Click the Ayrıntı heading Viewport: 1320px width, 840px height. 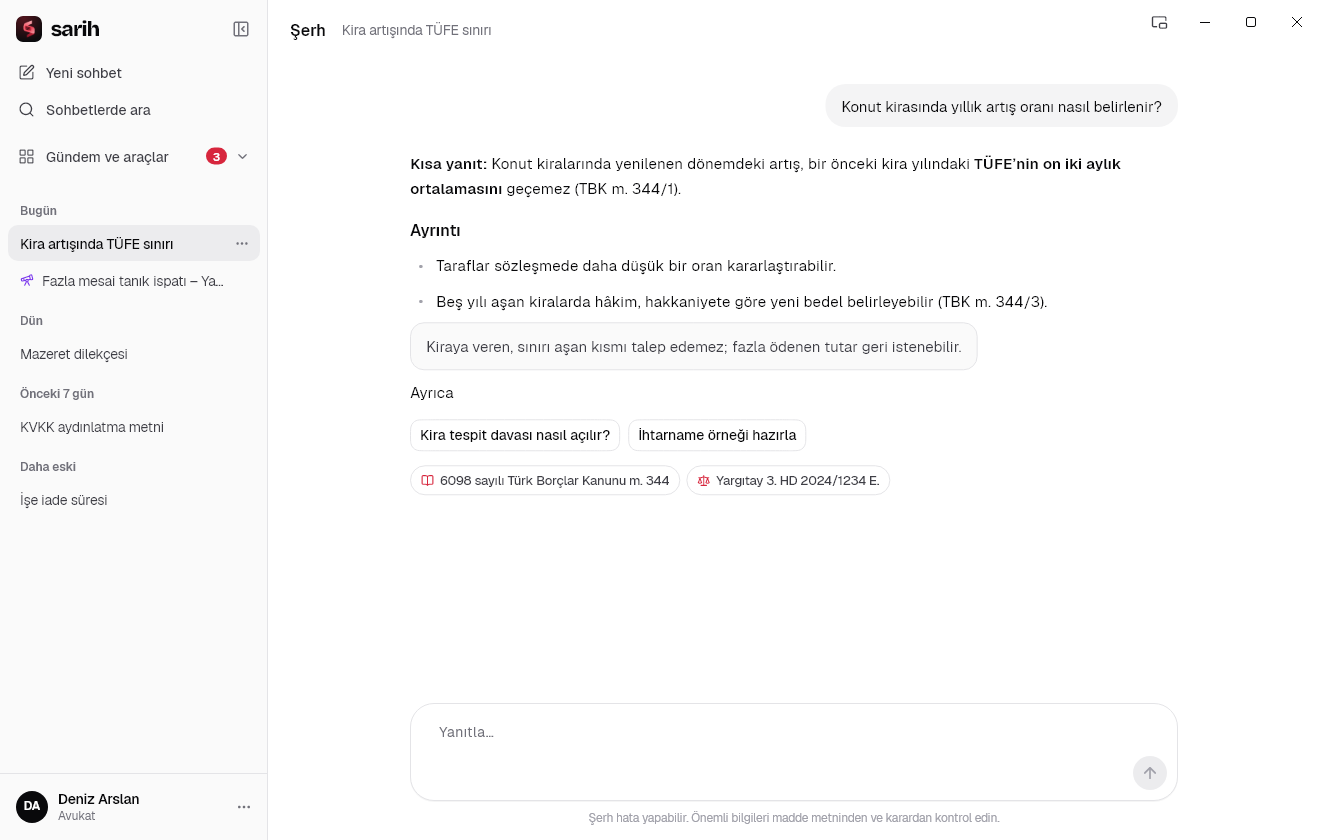click(435, 230)
